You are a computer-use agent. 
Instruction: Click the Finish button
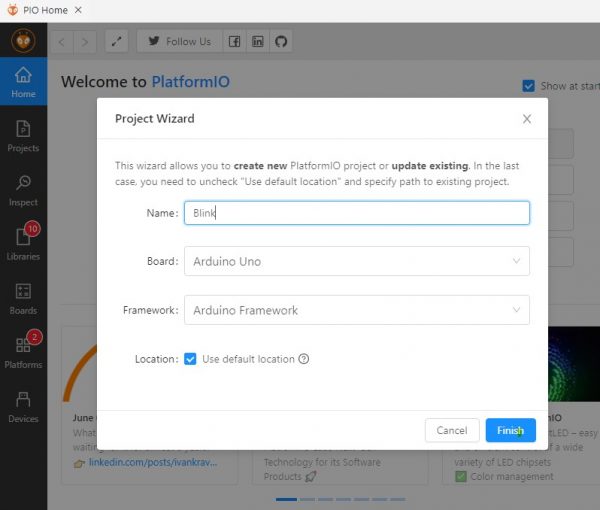pos(510,430)
